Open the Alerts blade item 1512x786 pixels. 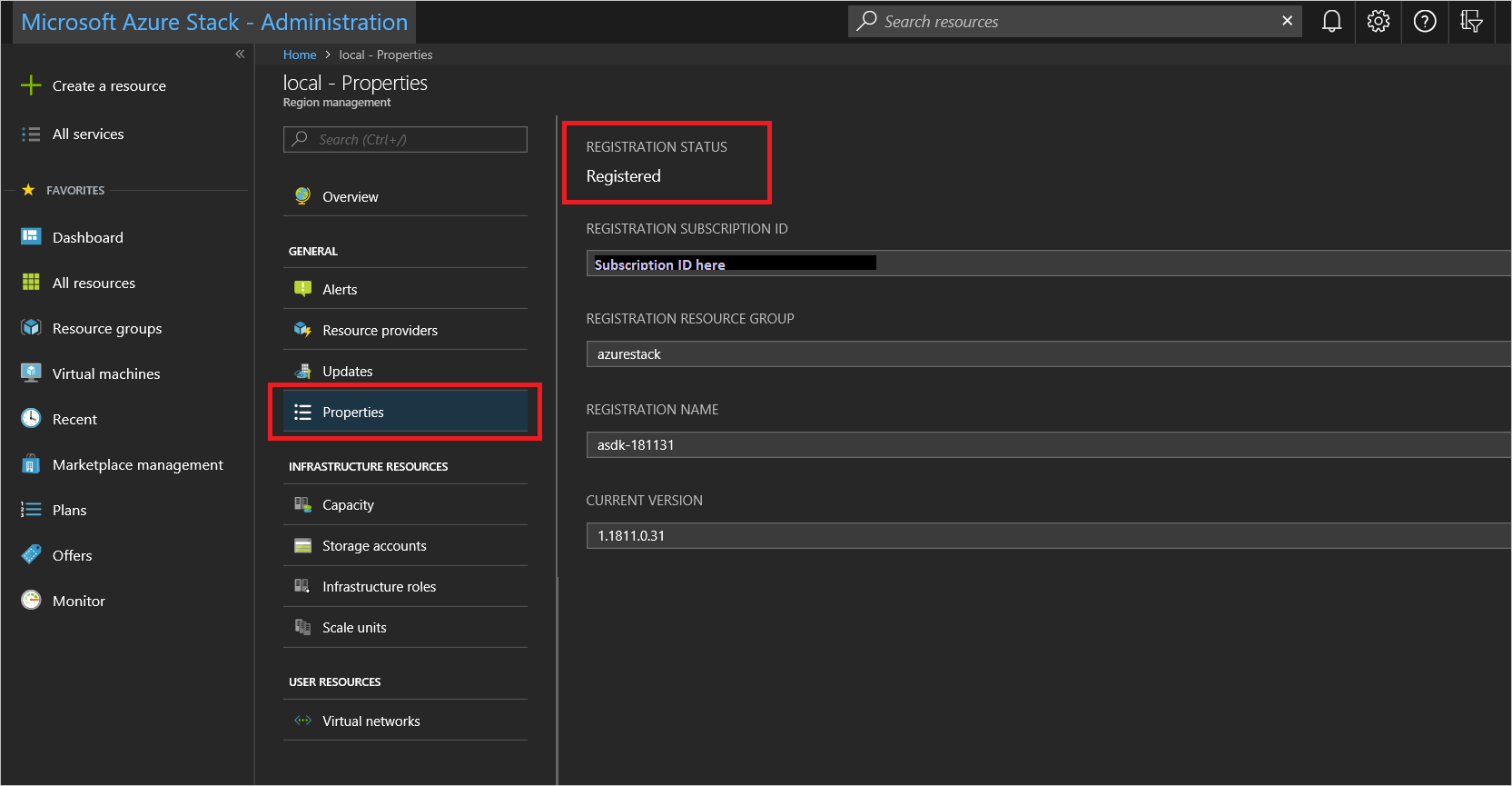click(405, 289)
